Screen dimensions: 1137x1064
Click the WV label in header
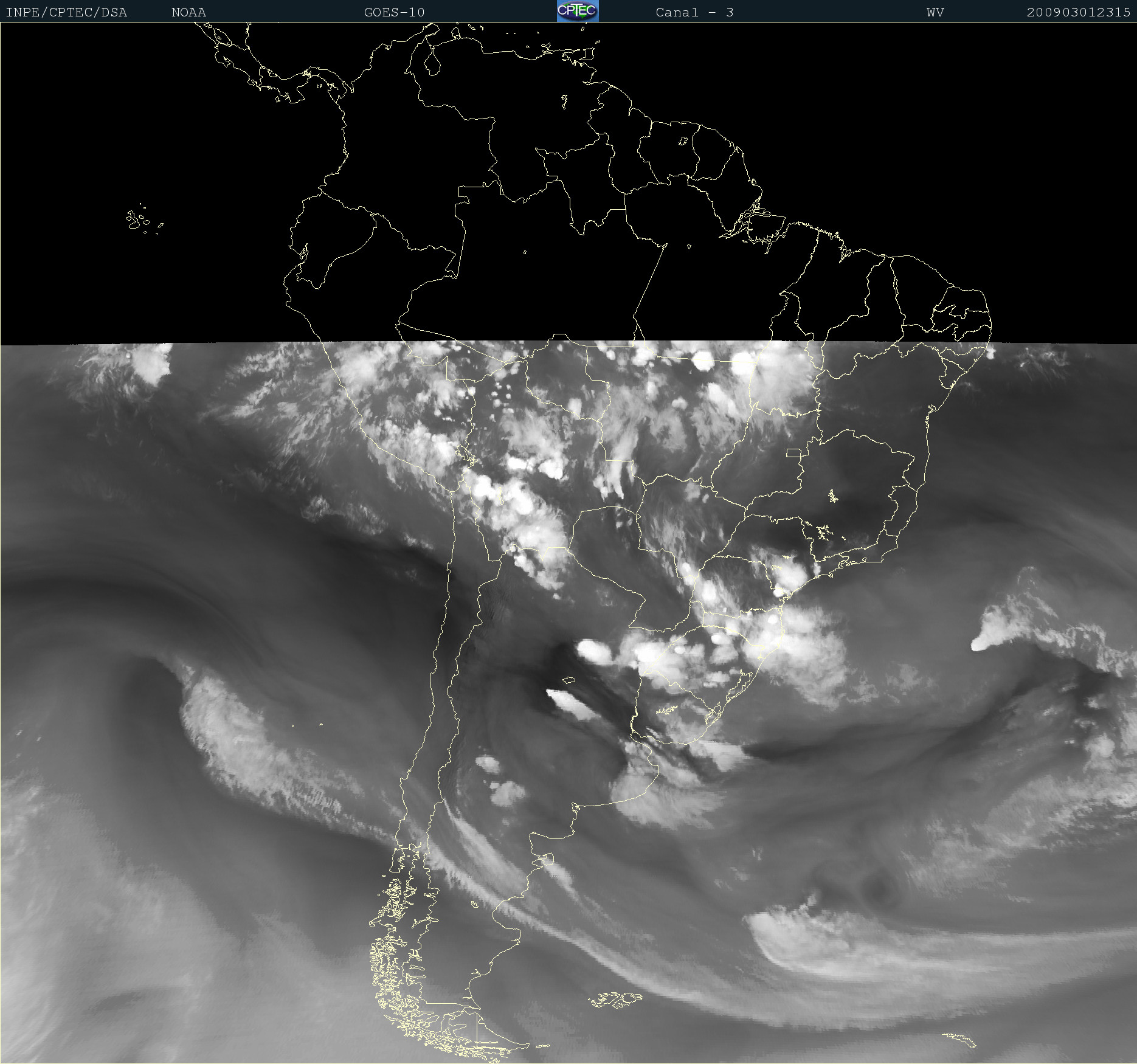point(935,12)
